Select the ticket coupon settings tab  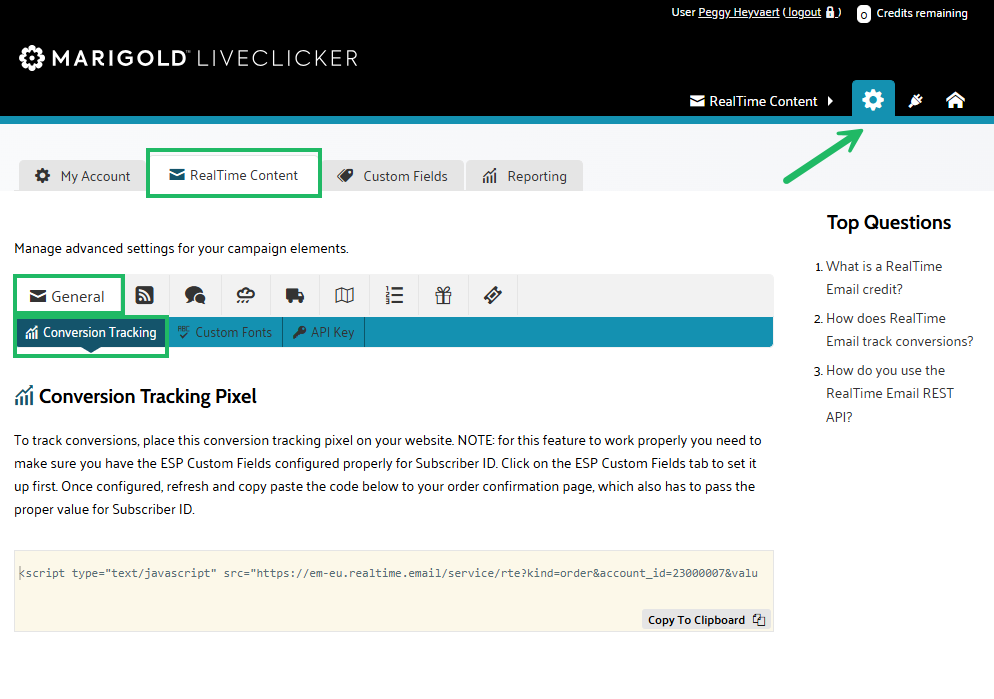pyautogui.click(x=492, y=295)
